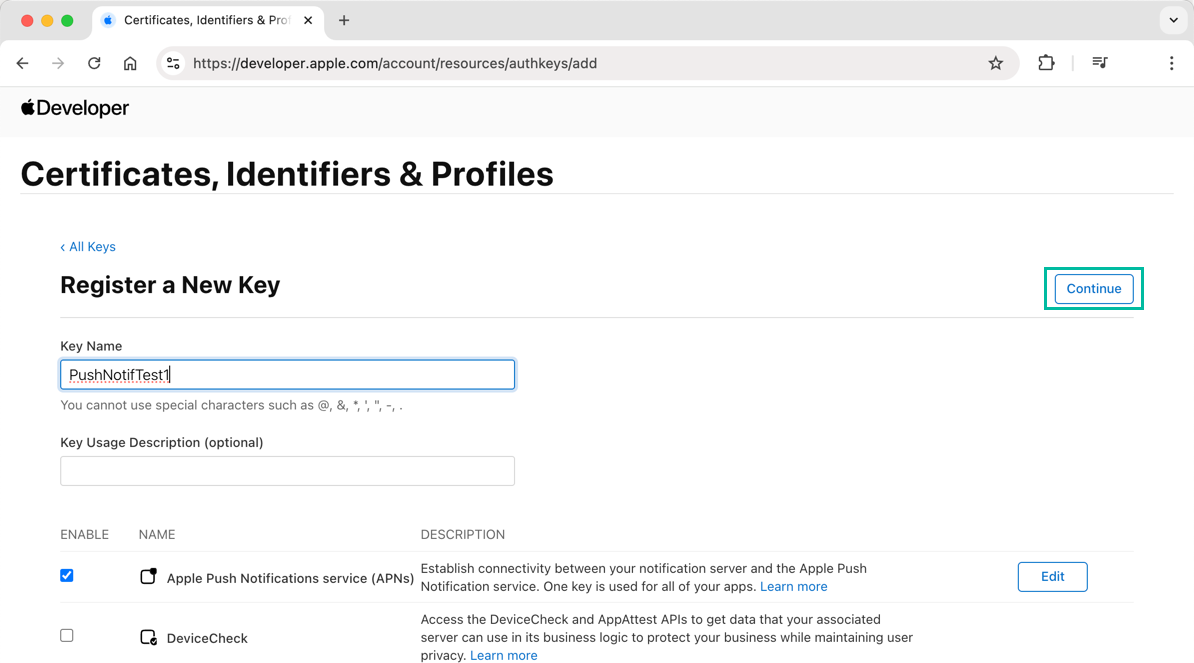Screen dimensions: 1194x663
Task: Open Learn more link for DeviceCheck
Action: tap(503, 656)
